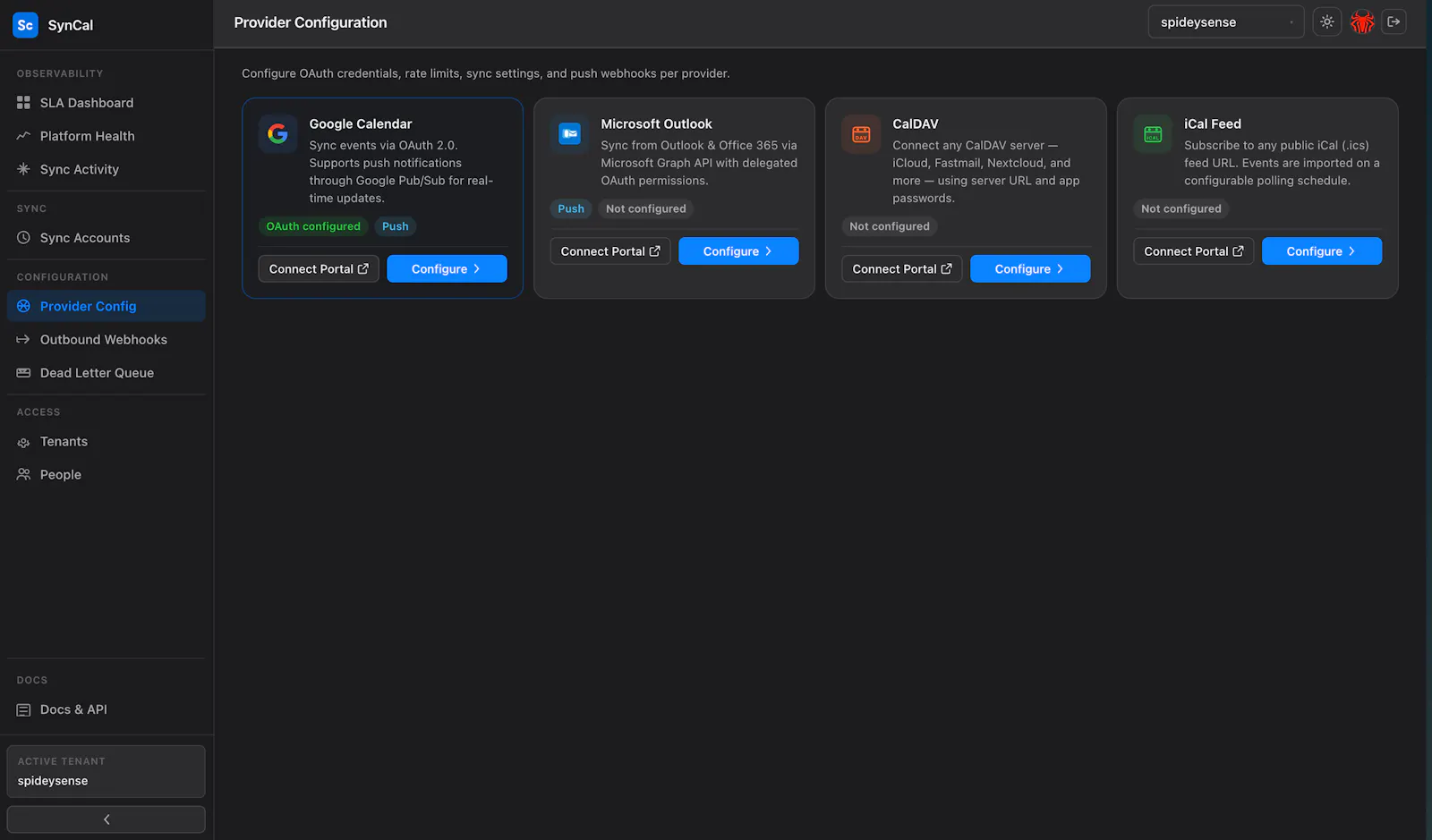This screenshot has width=1432, height=840.
Task: Click the CalDAV card title
Action: click(916, 124)
